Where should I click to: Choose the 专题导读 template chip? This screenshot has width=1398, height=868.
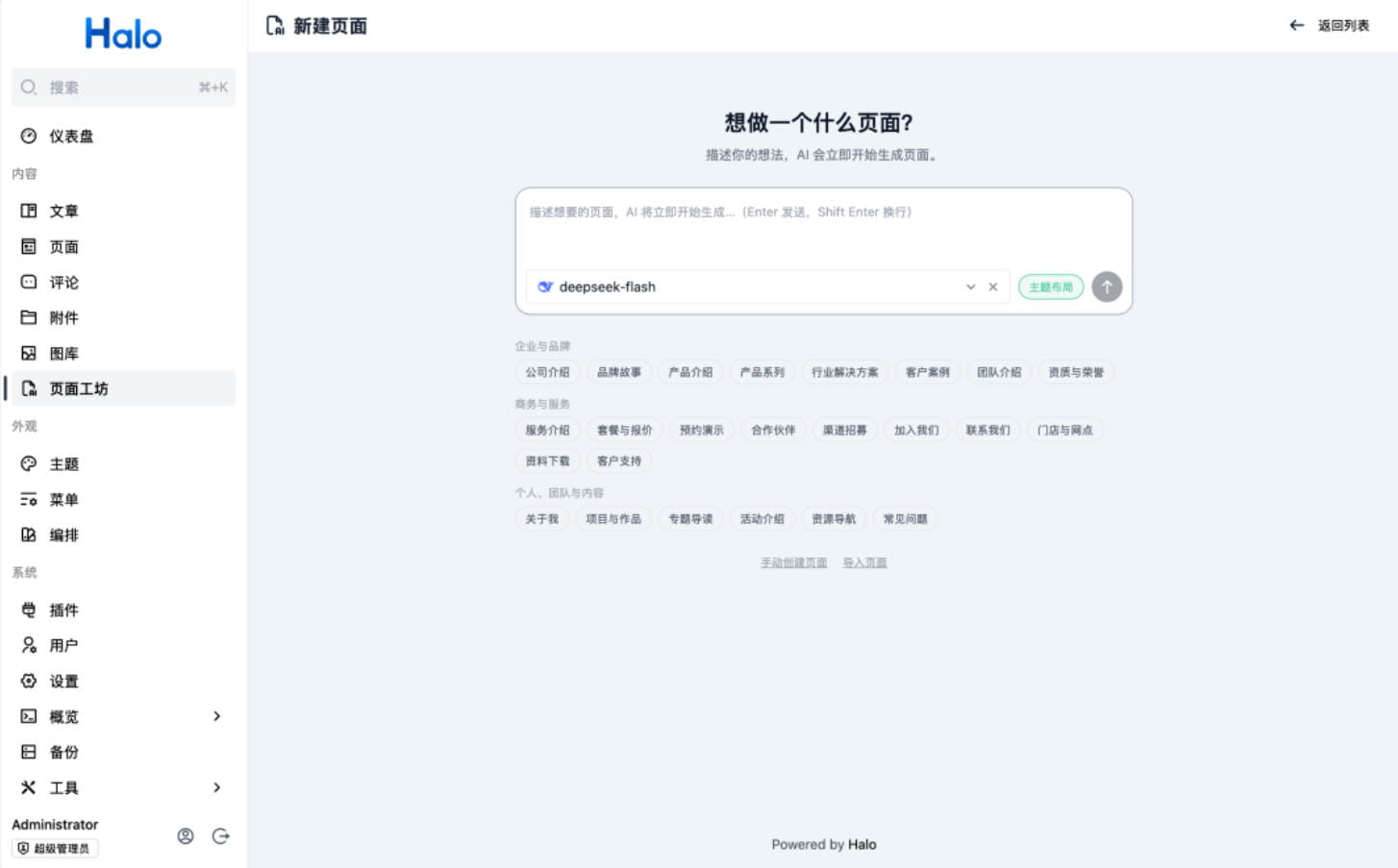pos(690,519)
